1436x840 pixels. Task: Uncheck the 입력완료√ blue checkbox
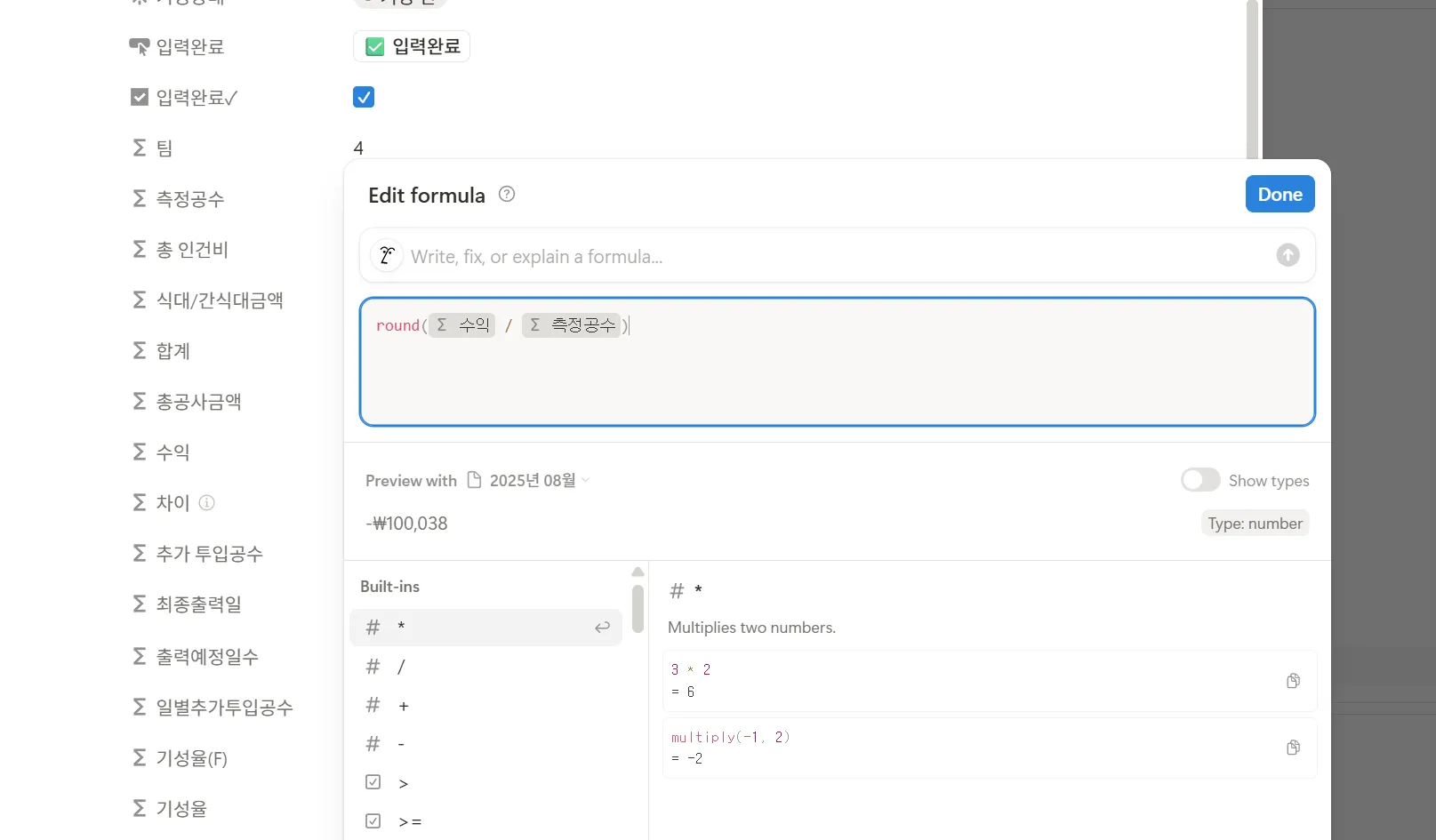(x=364, y=97)
